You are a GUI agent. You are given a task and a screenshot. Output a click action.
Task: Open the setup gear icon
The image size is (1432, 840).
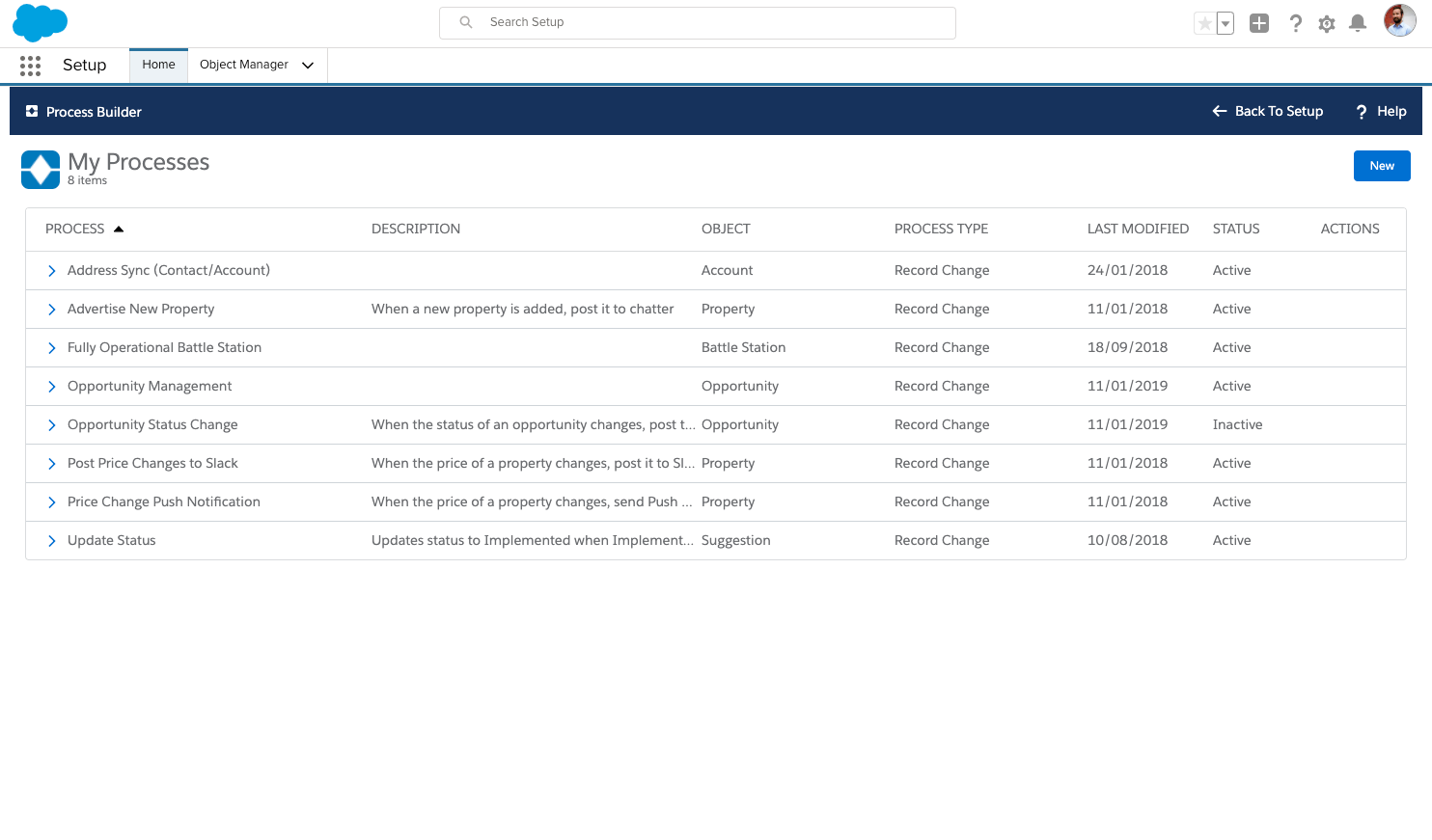[1327, 23]
